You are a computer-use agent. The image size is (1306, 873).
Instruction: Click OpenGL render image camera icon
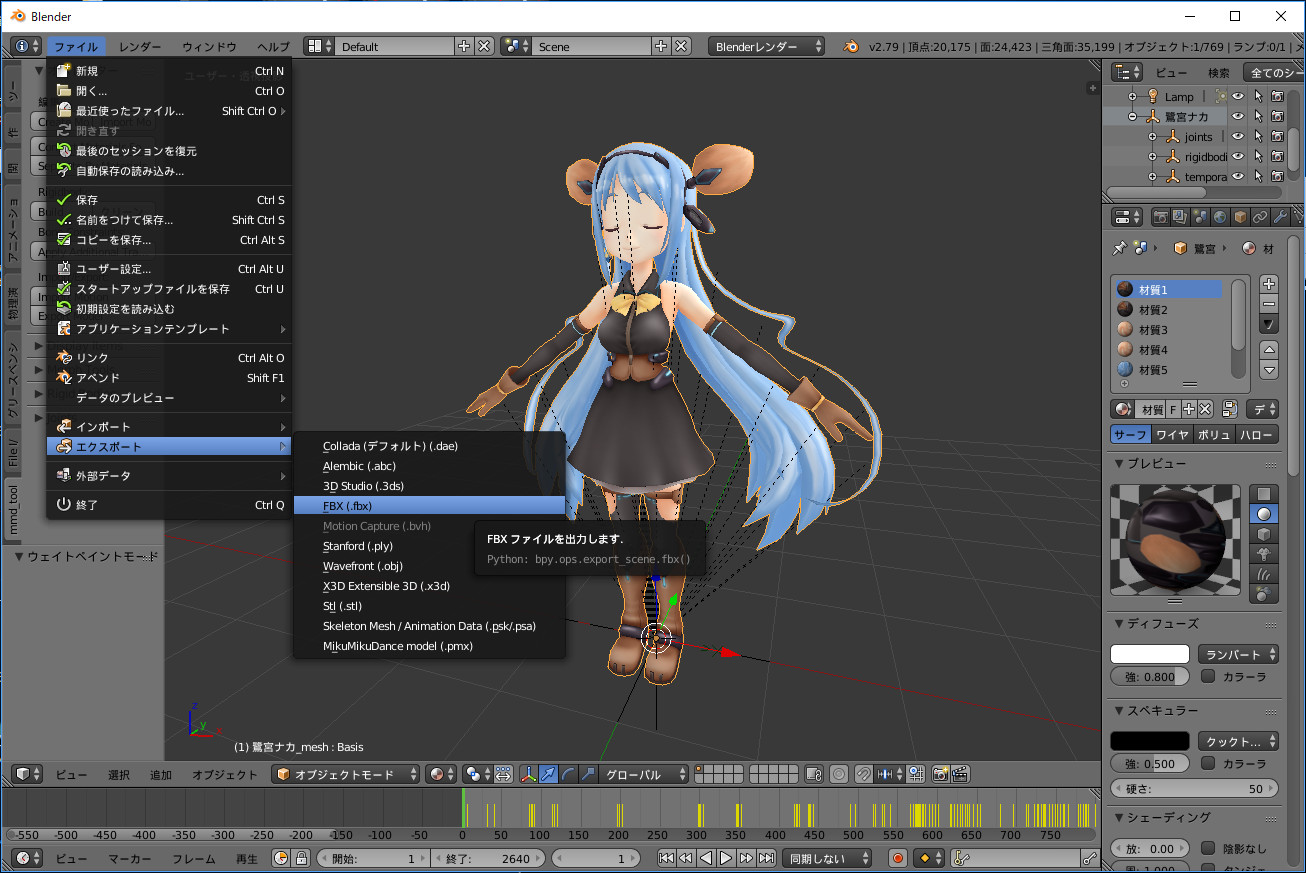pos(940,774)
